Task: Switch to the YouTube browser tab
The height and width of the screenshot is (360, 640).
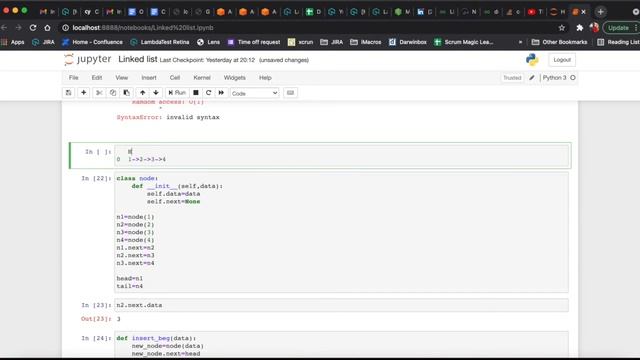Action: (x=535, y=12)
